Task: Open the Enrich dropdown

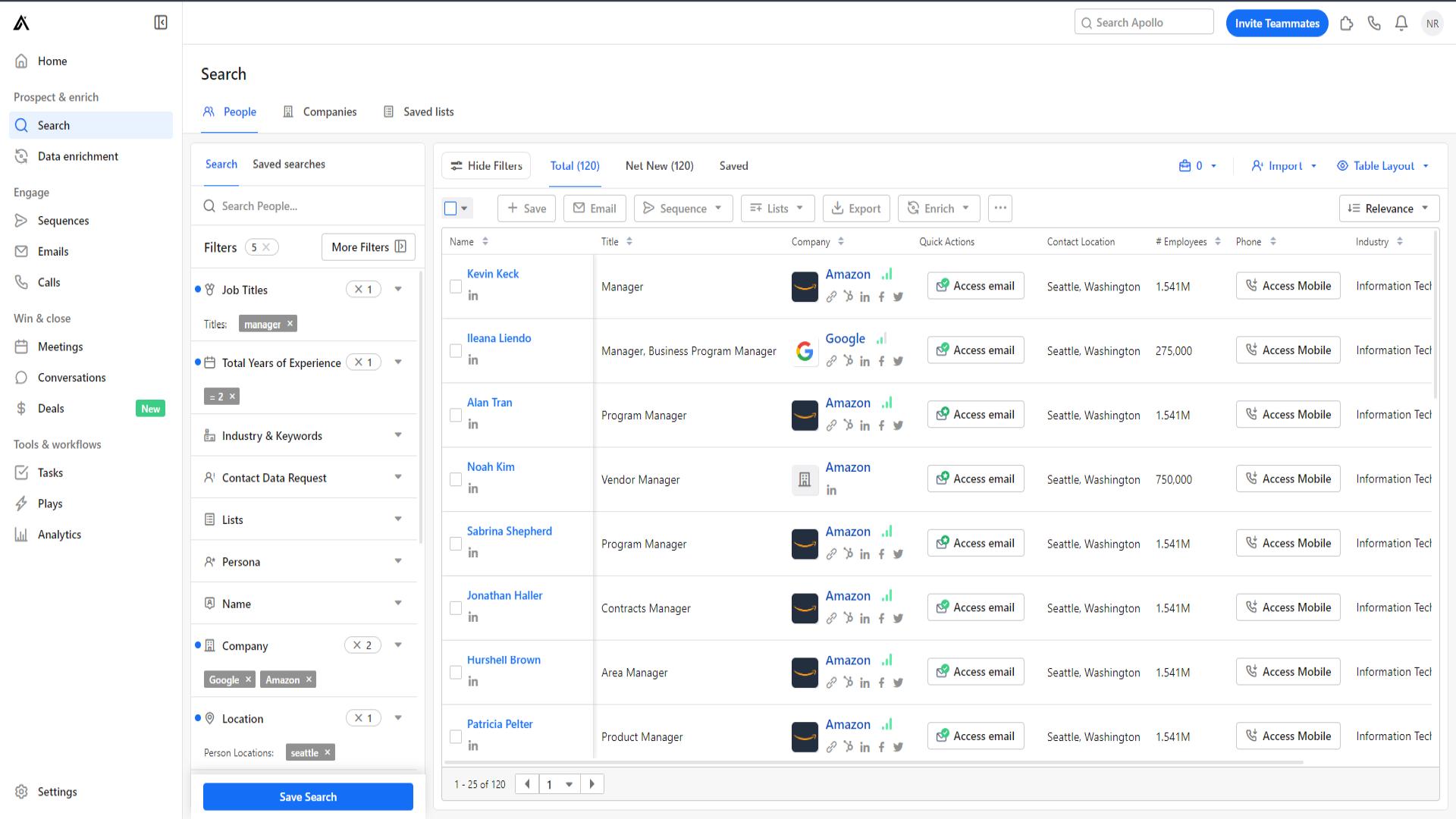Action: coord(939,209)
